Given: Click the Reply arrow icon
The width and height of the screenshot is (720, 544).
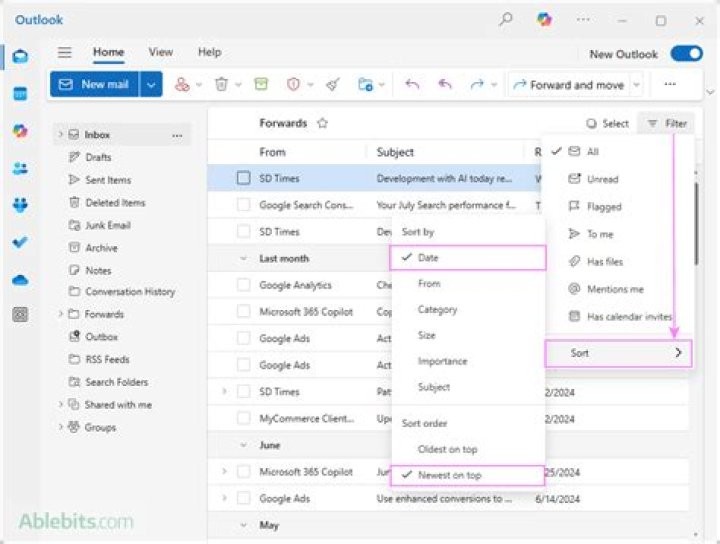Looking at the screenshot, I should pyautogui.click(x=412, y=84).
